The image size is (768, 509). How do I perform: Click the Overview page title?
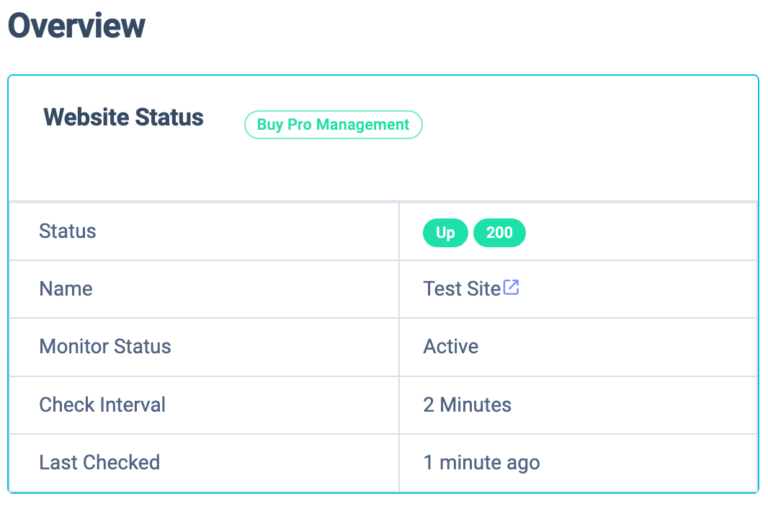click(77, 25)
